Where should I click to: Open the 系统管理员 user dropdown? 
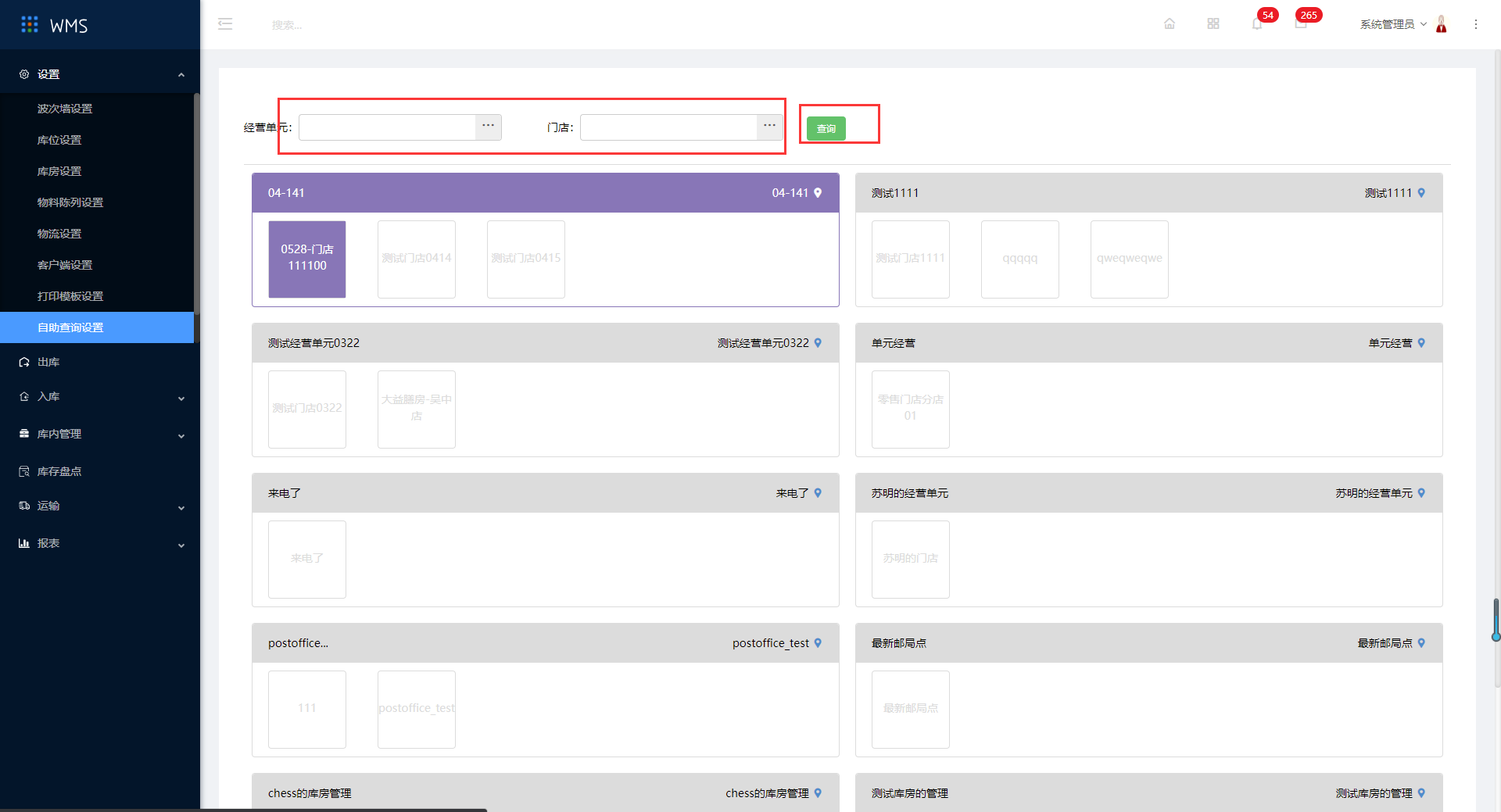1393,24
